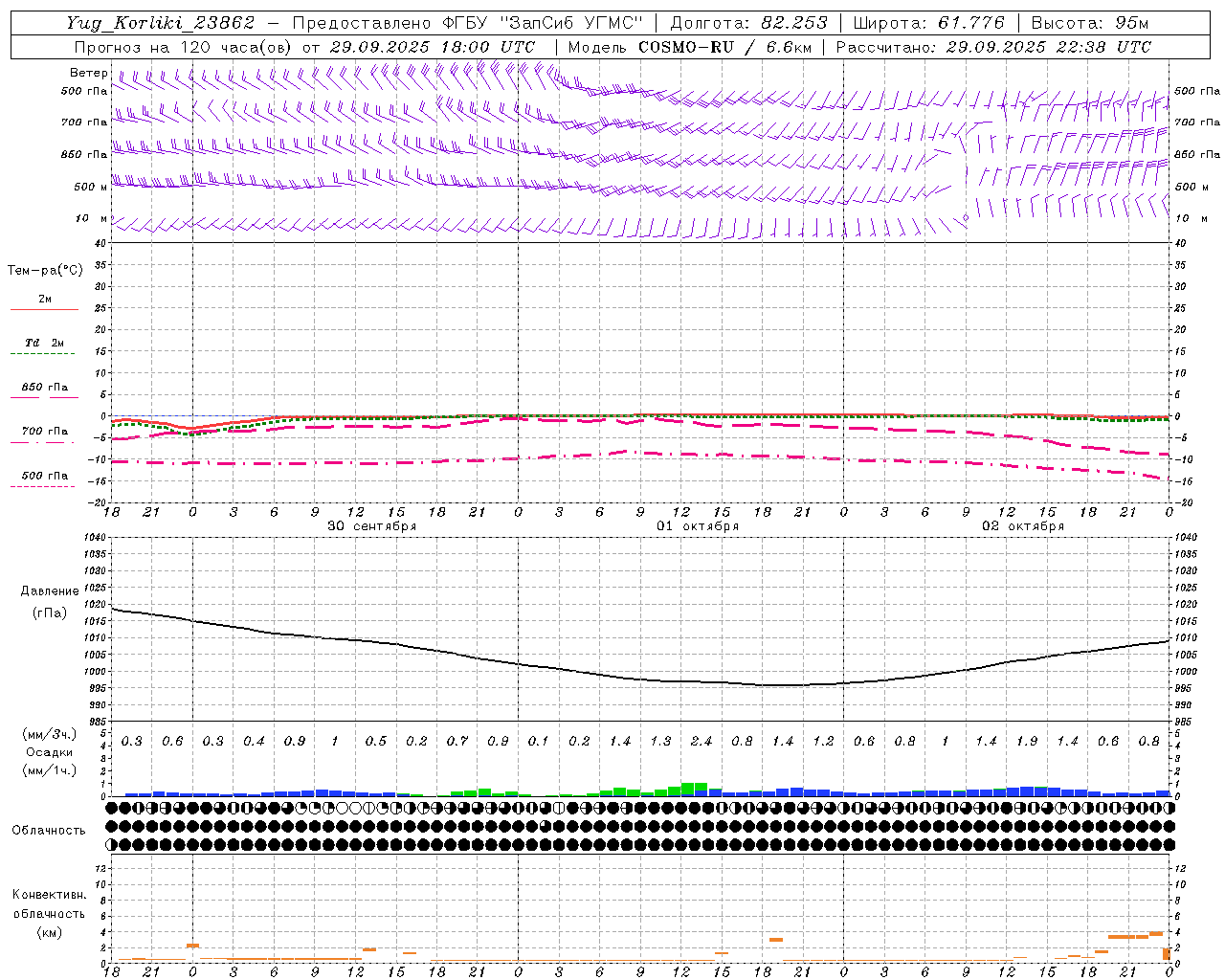Click the date label 30 сентября

coord(371,526)
